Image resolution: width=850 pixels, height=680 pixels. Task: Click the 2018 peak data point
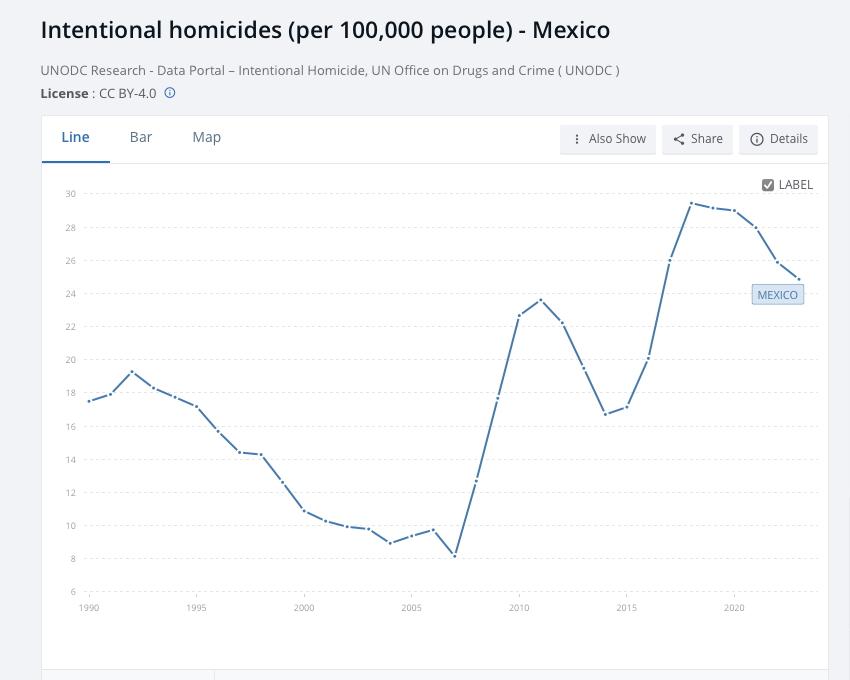point(691,203)
